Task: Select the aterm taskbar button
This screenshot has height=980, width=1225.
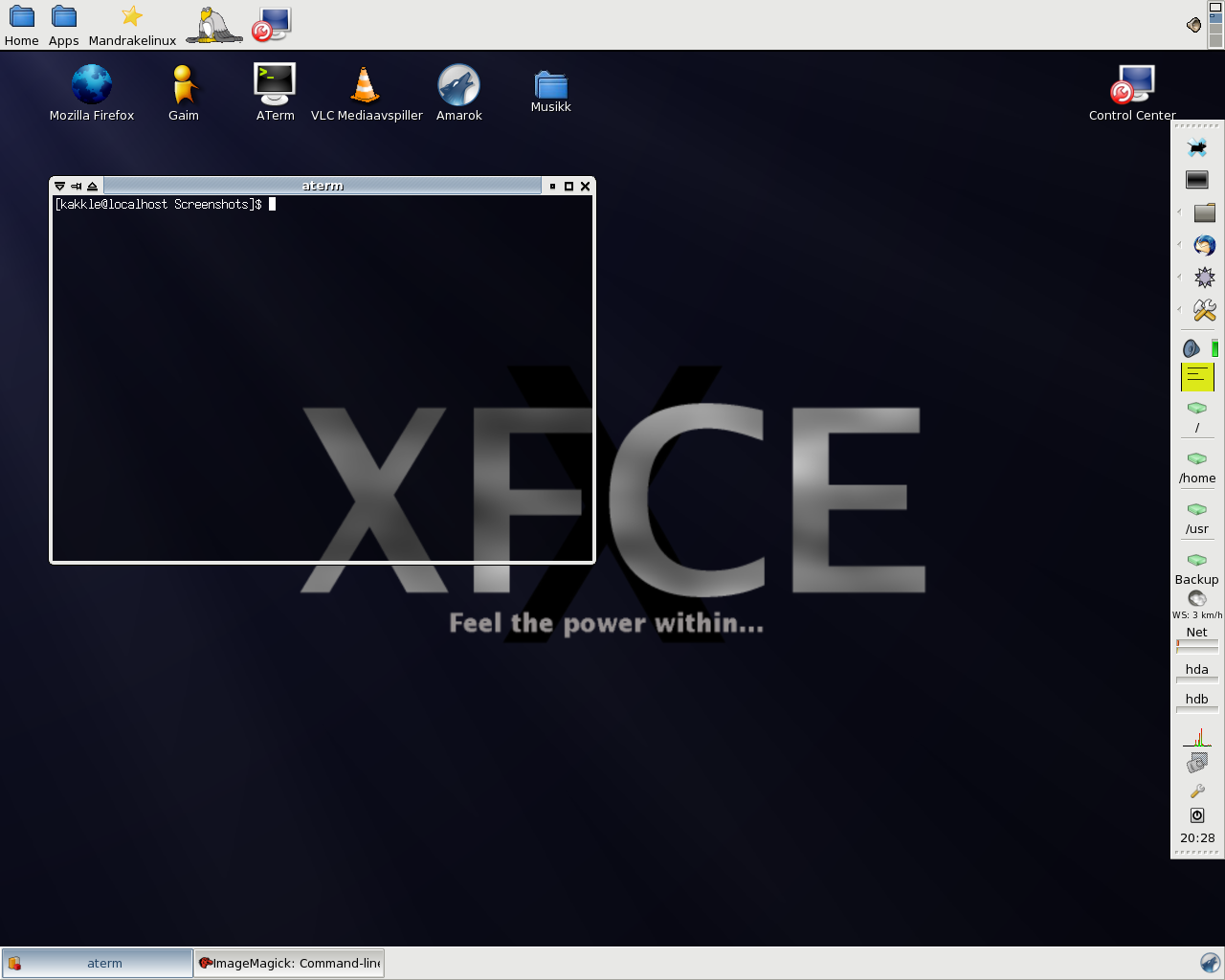Action: (x=98, y=963)
